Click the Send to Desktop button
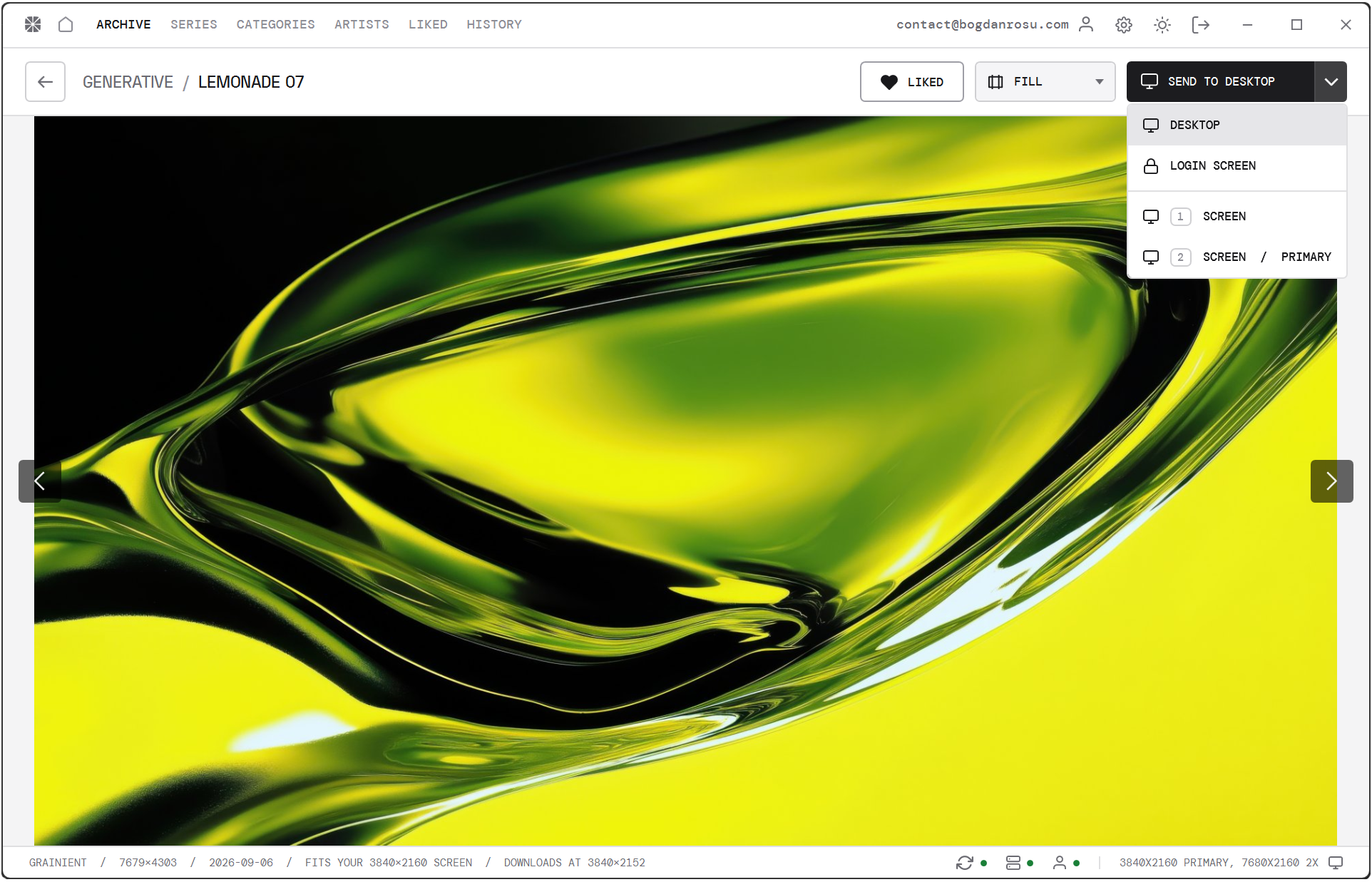This screenshot has width=1372, height=882. 1220,81
